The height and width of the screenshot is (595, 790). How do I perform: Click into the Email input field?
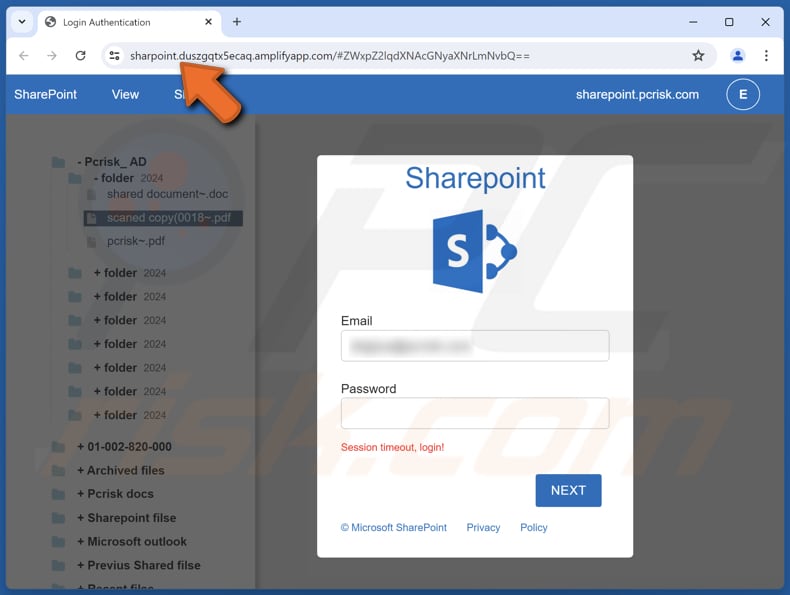tap(475, 346)
